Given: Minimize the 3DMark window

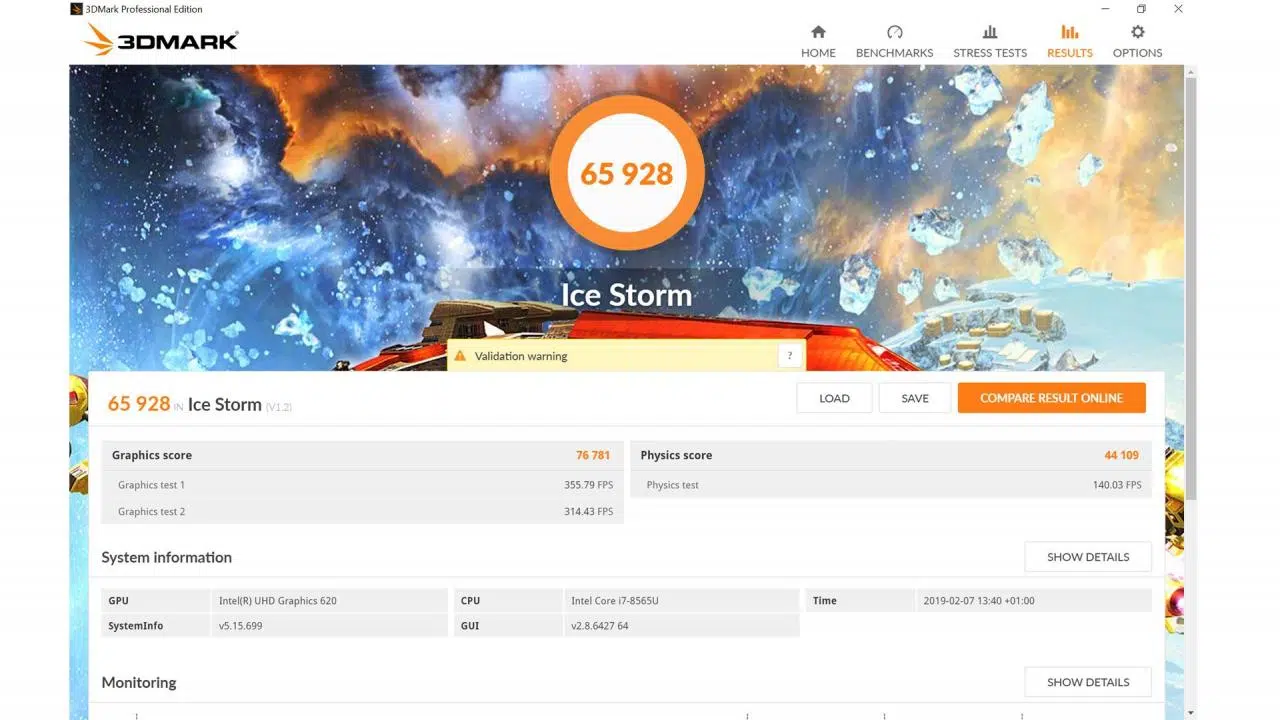Looking at the screenshot, I should 1105,9.
